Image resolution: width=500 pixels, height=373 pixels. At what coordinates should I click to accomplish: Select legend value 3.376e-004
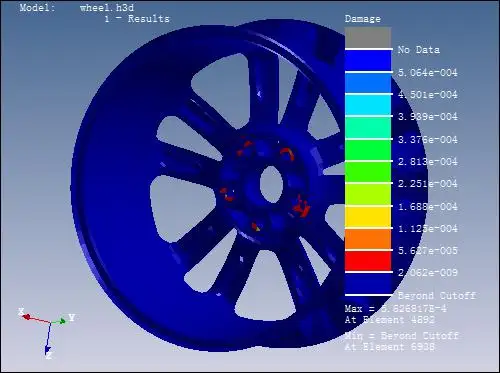(428, 140)
